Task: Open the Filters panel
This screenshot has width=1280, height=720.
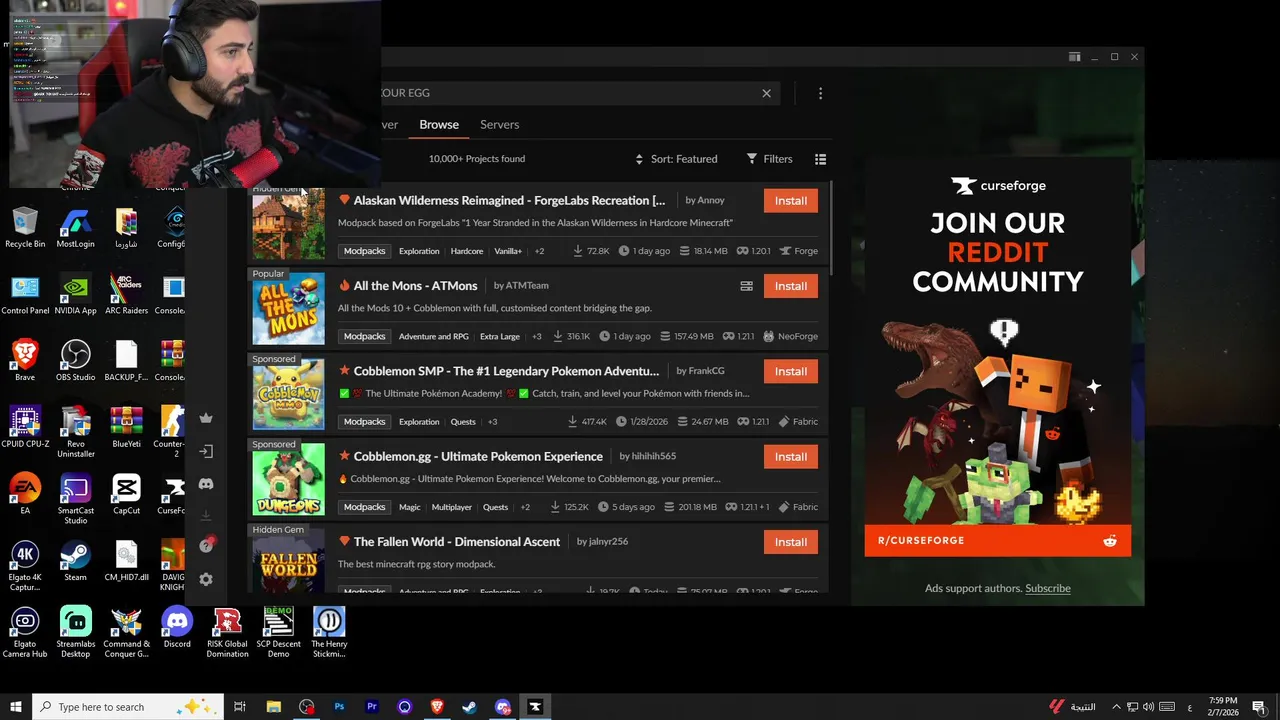Action: 769,159
